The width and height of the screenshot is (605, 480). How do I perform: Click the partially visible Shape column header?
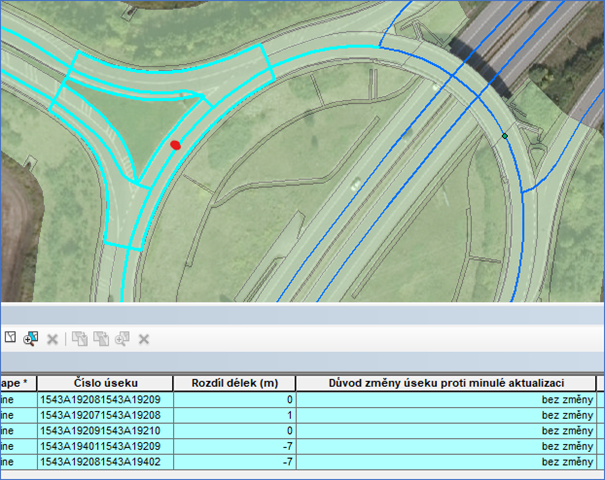(x=15, y=383)
